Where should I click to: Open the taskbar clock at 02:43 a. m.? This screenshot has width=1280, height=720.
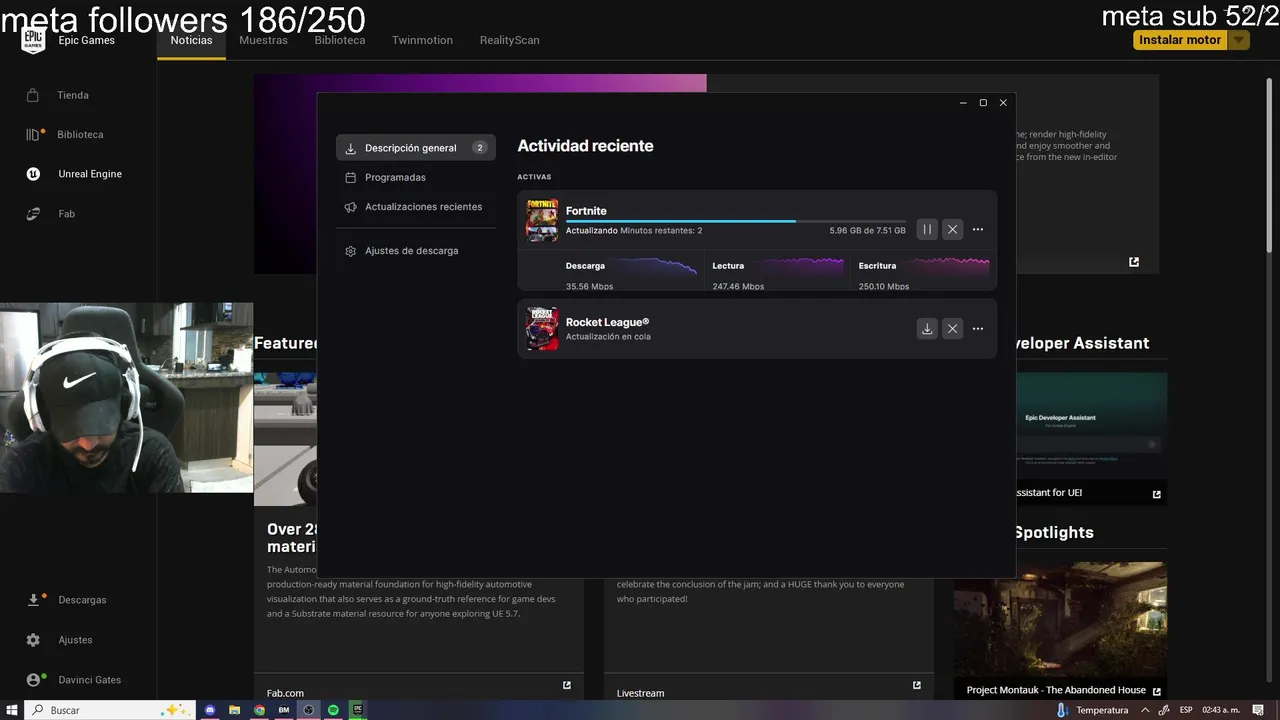point(1221,710)
